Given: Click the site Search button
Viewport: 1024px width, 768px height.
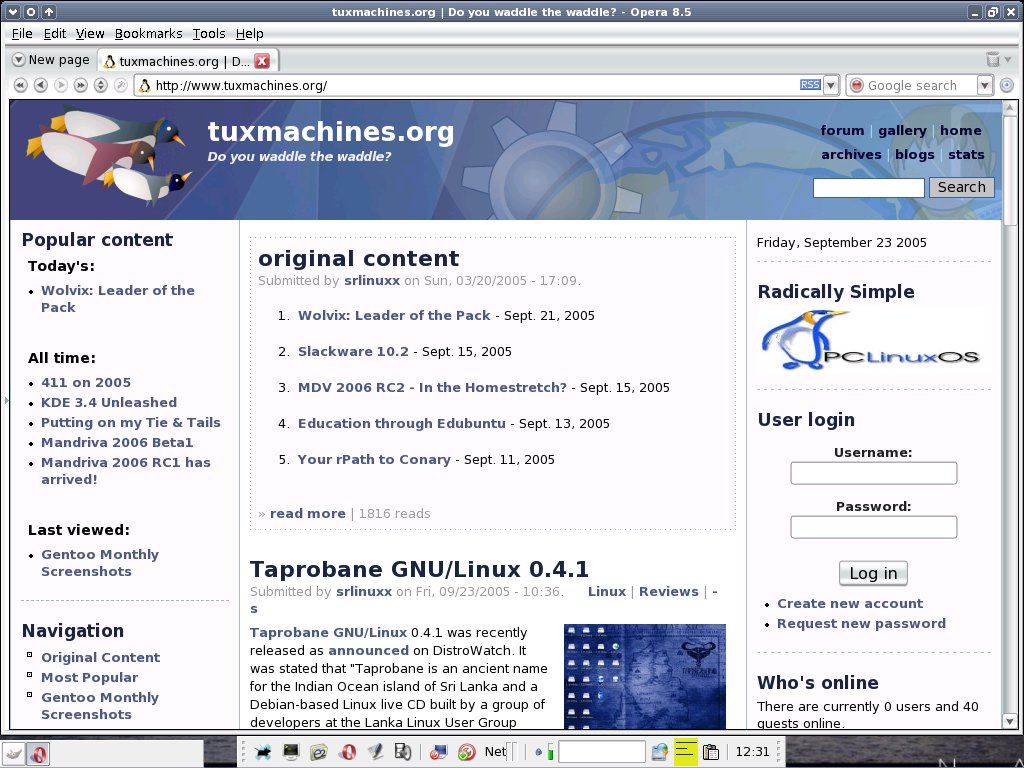Looking at the screenshot, I should coord(961,187).
